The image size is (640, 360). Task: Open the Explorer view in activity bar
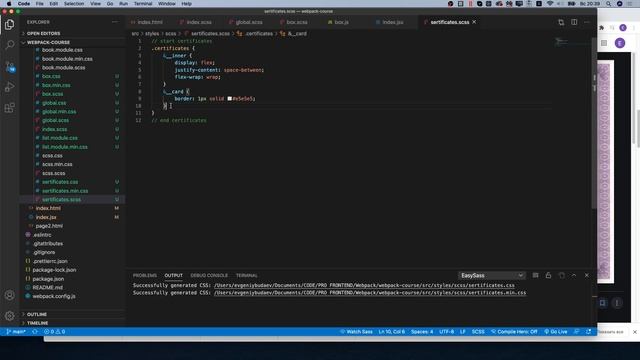pos(9,24)
